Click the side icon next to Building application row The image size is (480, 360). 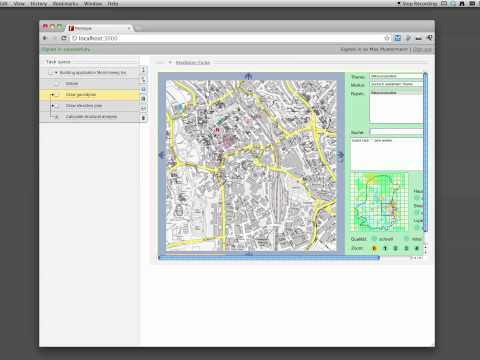coord(143,70)
